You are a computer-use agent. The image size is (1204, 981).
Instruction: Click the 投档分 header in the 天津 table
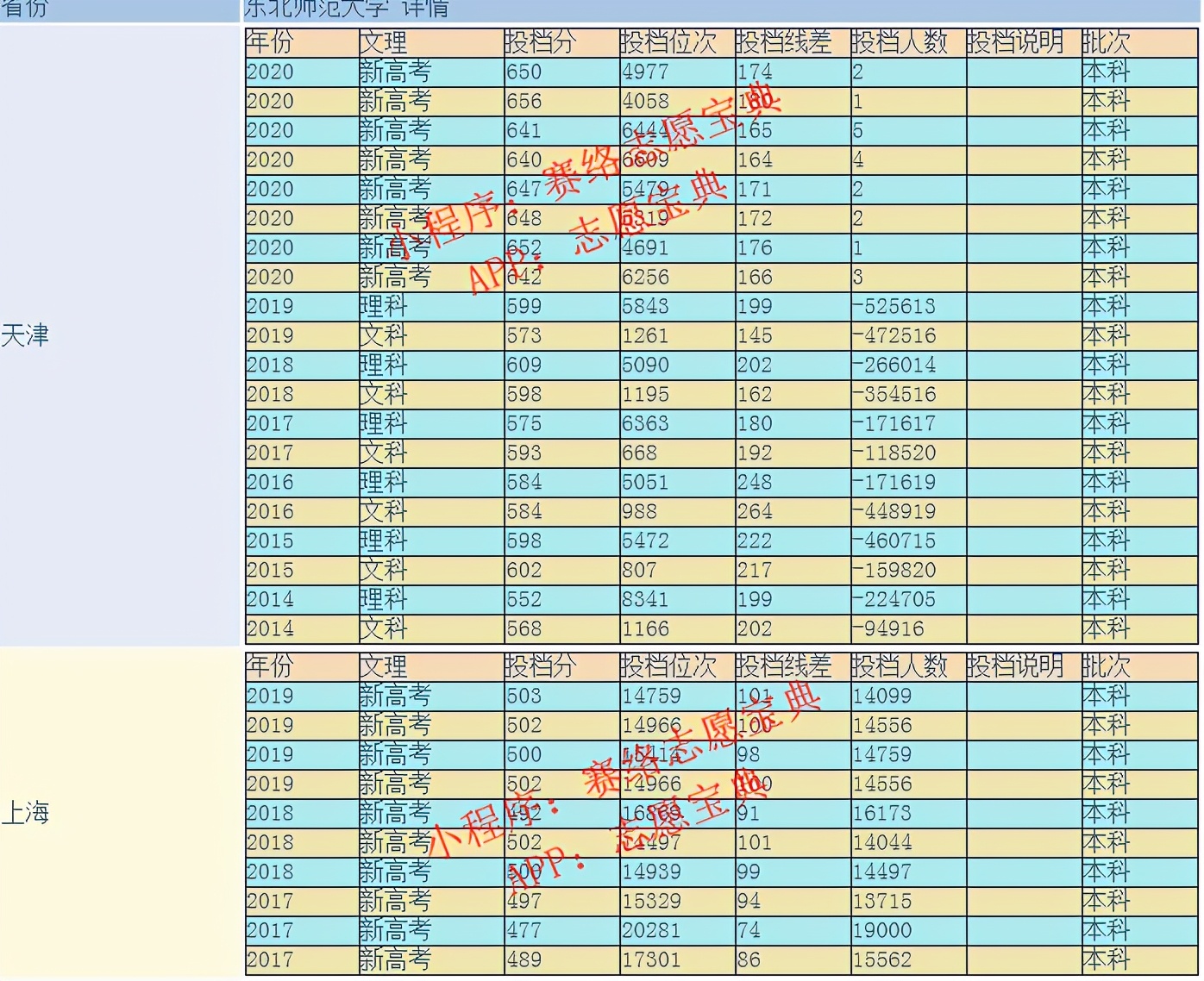561,42
